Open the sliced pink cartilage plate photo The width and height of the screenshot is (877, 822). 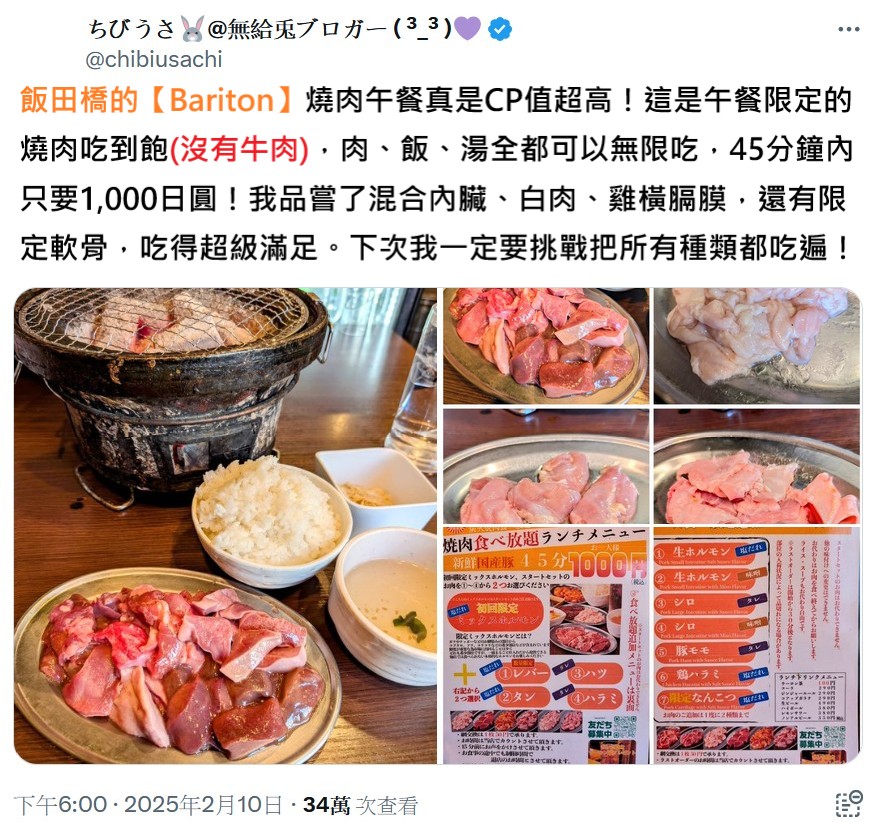pyautogui.click(x=757, y=466)
